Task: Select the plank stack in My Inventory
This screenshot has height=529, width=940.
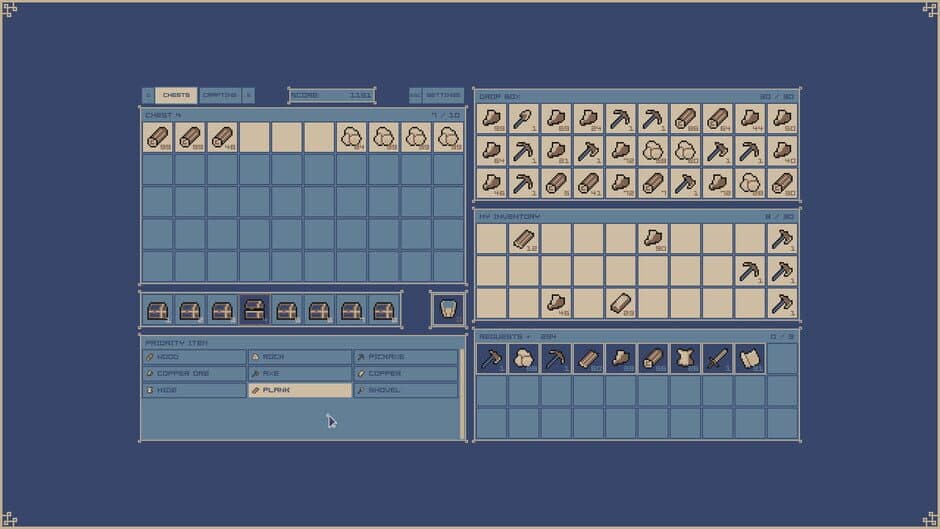Action: [523, 239]
